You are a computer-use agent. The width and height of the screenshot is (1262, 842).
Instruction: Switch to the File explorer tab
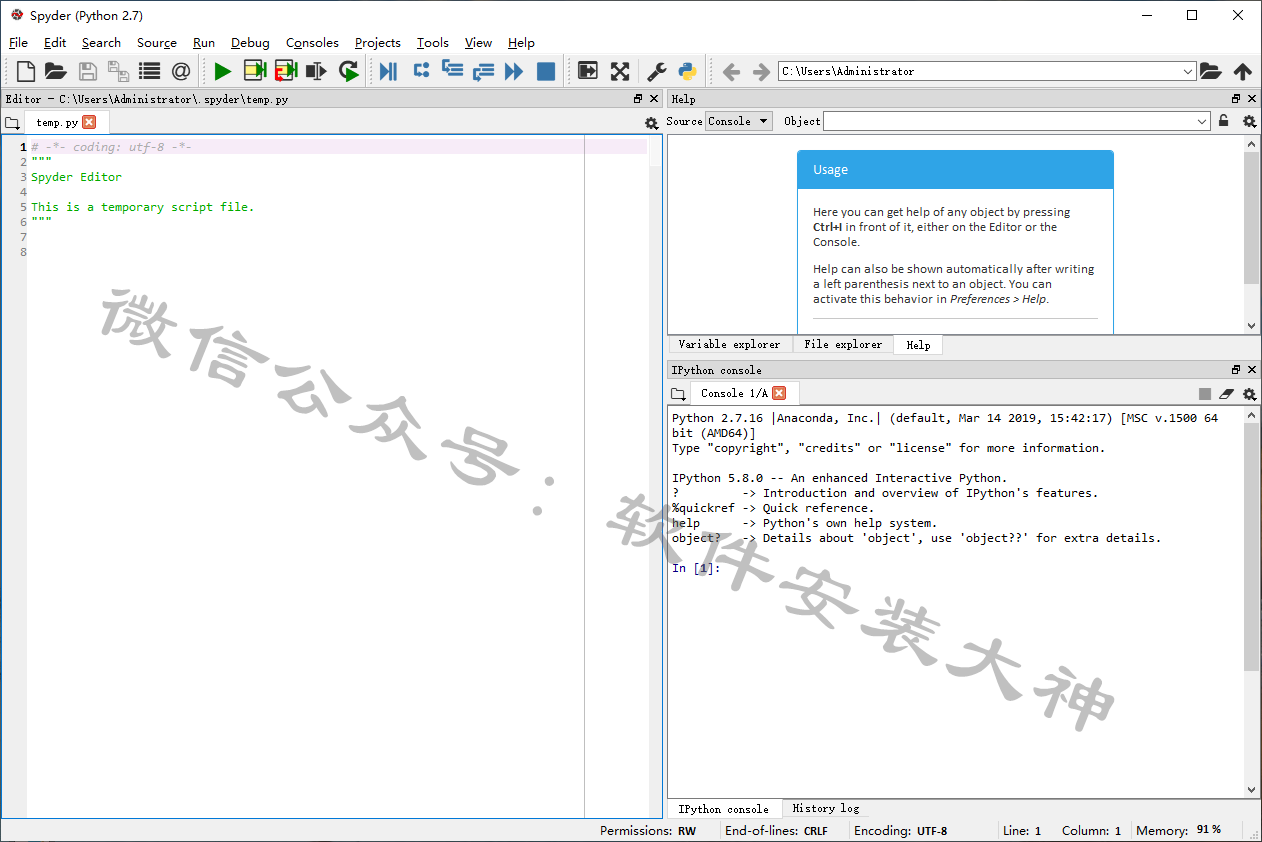tap(843, 344)
